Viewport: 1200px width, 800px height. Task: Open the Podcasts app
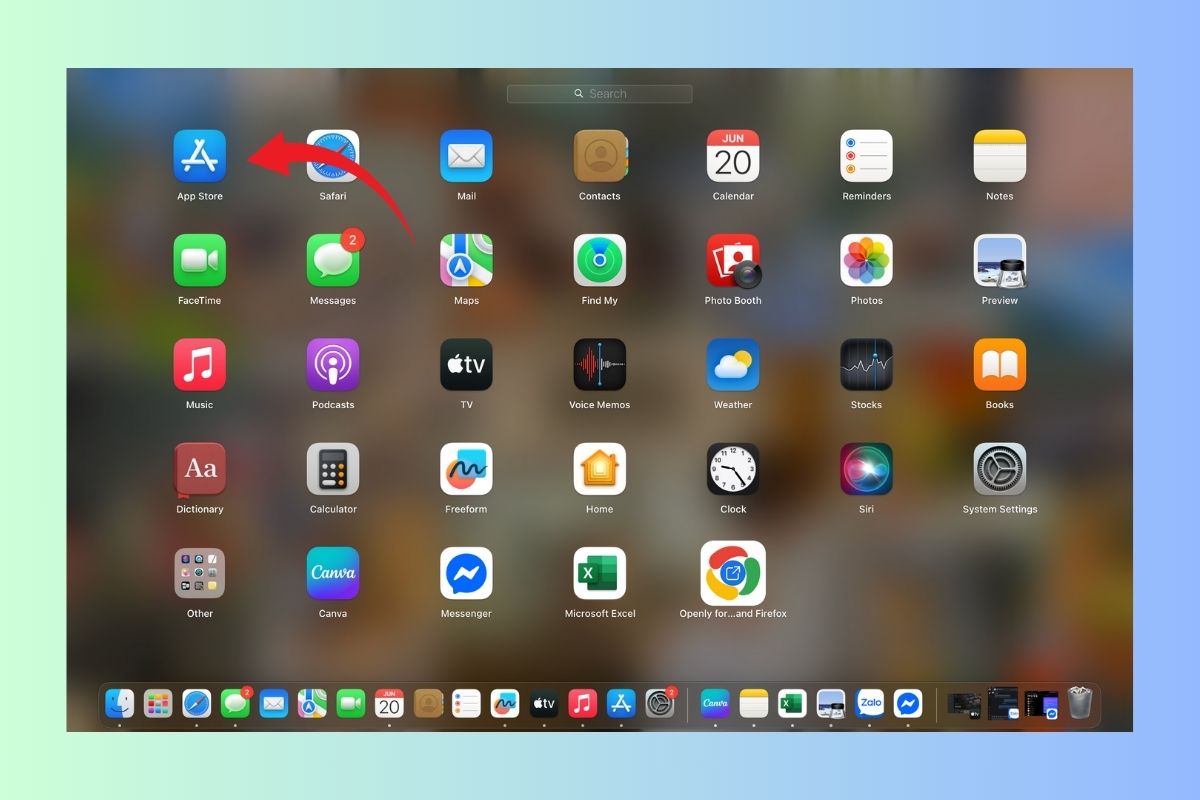(x=333, y=364)
